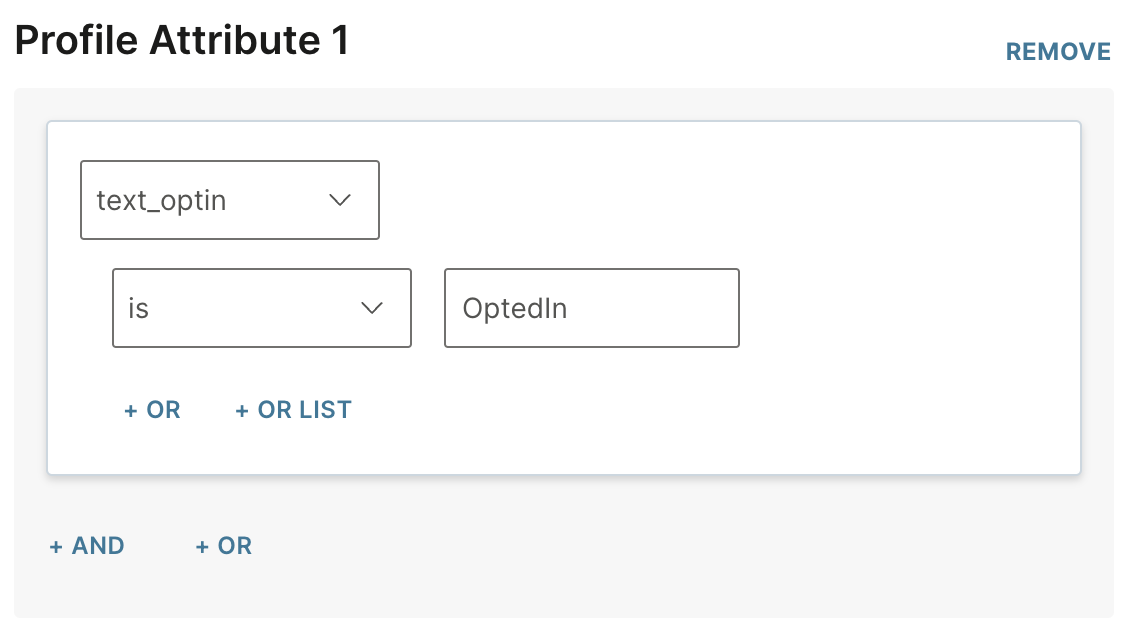1130x634 pixels.
Task: Click the plus sign next to AND
Action: click(56, 546)
